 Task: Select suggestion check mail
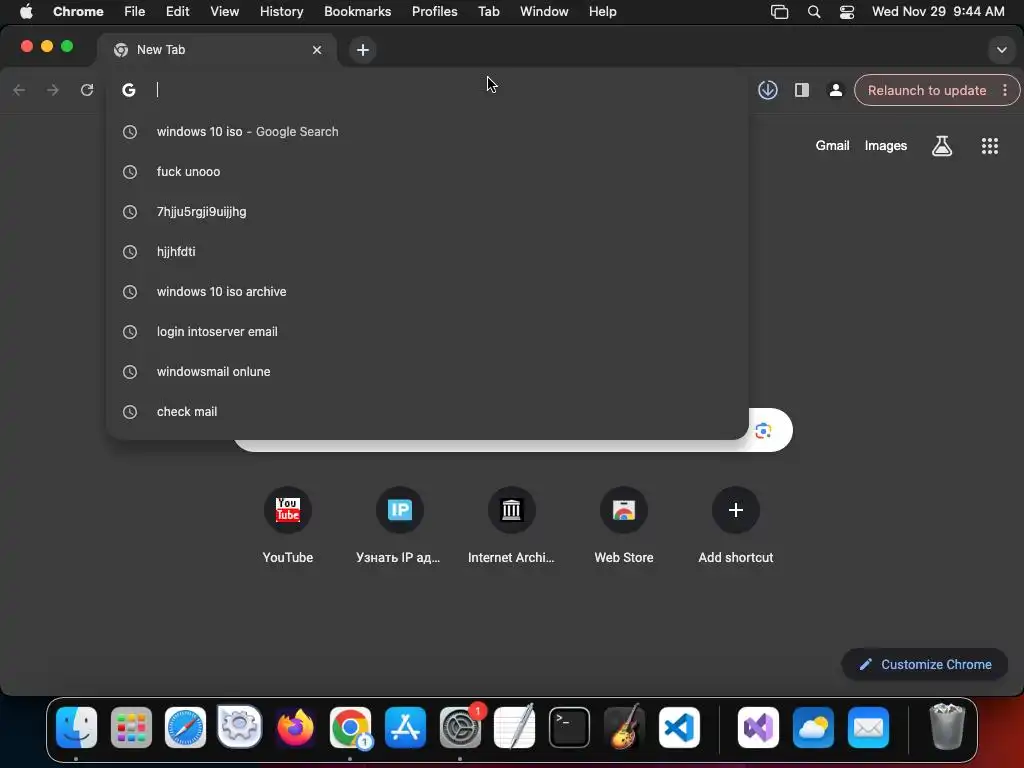(x=427, y=412)
